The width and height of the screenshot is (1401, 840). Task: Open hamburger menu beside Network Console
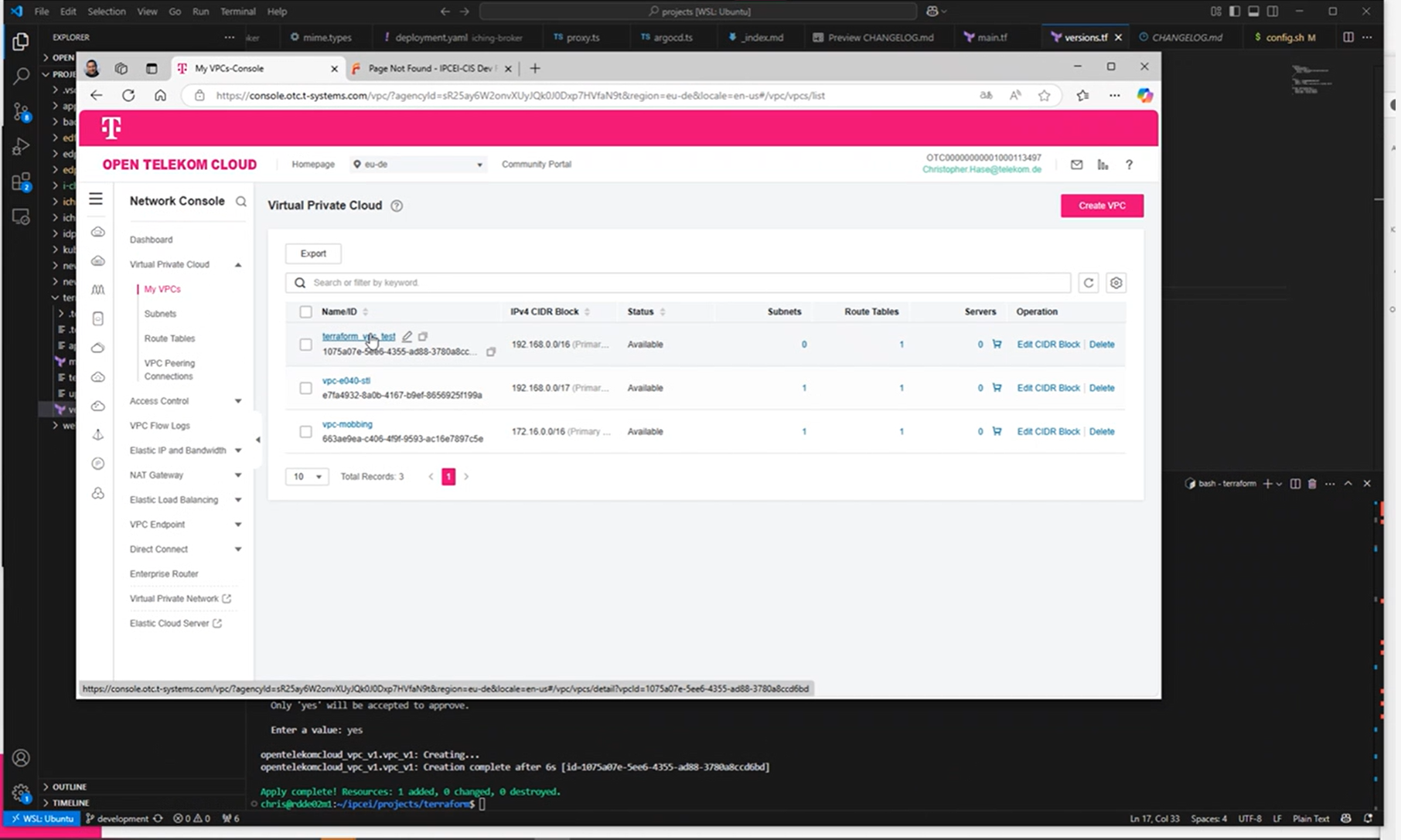tap(96, 199)
